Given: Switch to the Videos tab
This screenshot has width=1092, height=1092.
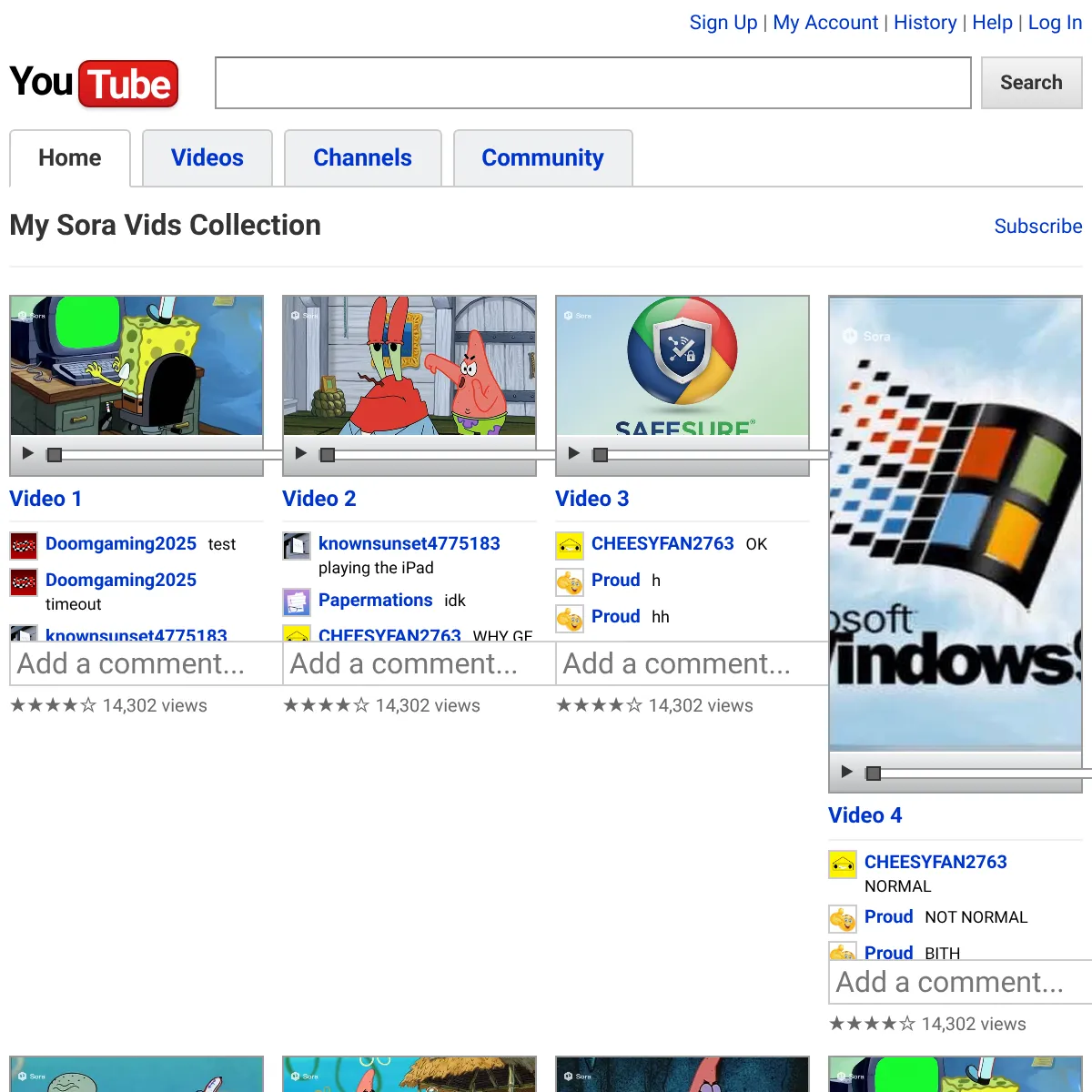Looking at the screenshot, I should click(x=207, y=157).
